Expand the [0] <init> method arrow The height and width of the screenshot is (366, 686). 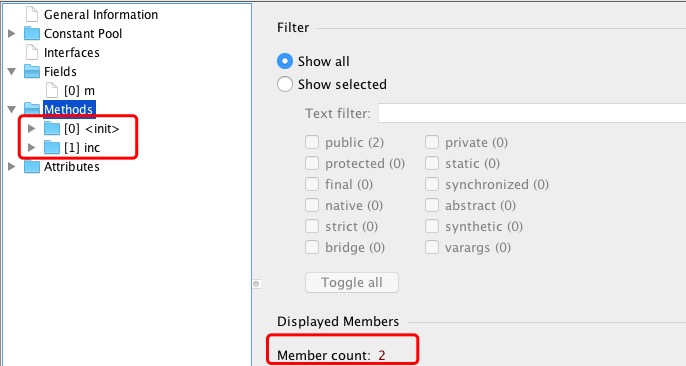pos(32,129)
